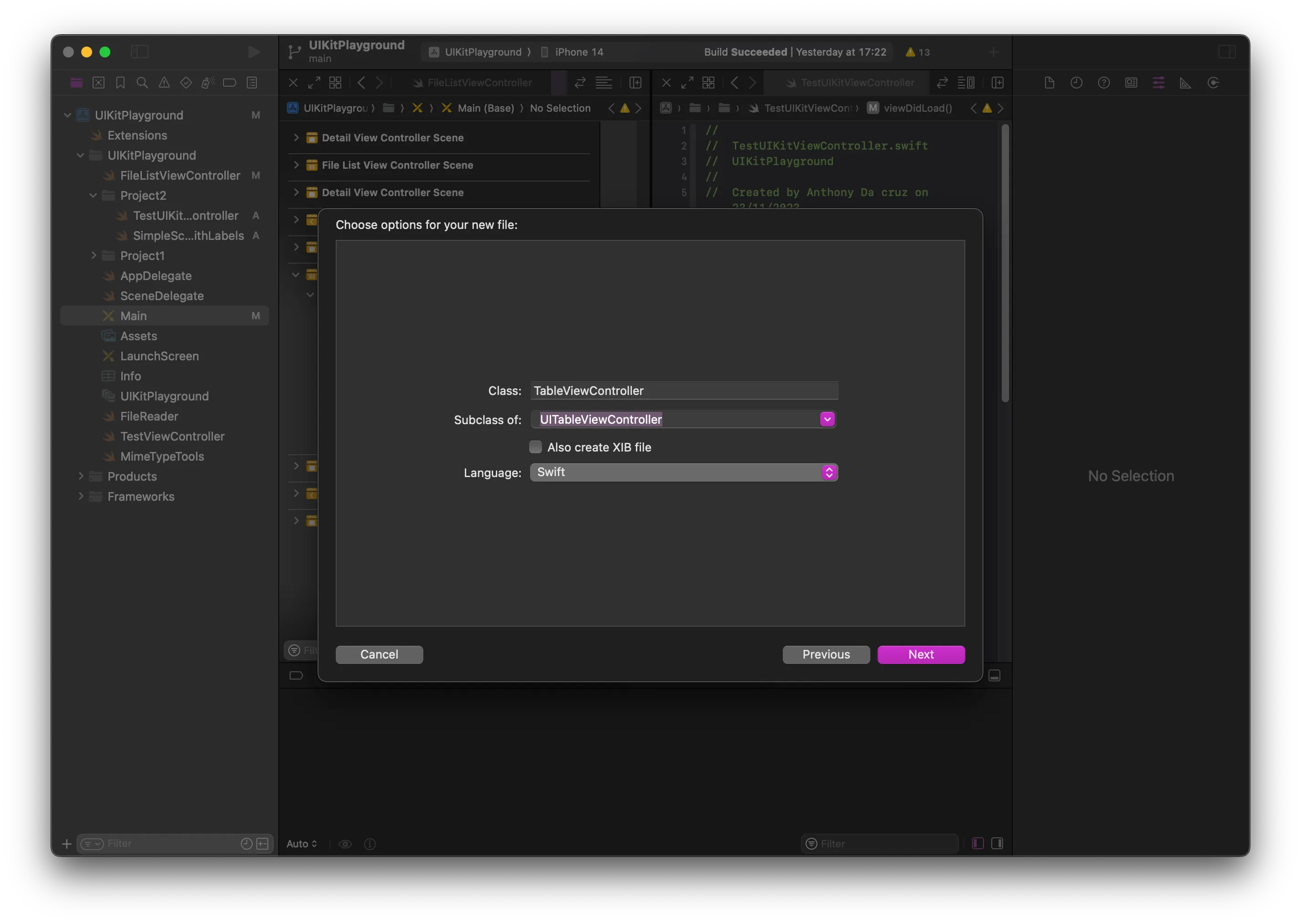Image resolution: width=1301 pixels, height=924 pixels.
Task: Click the Next button
Action: coord(920,654)
